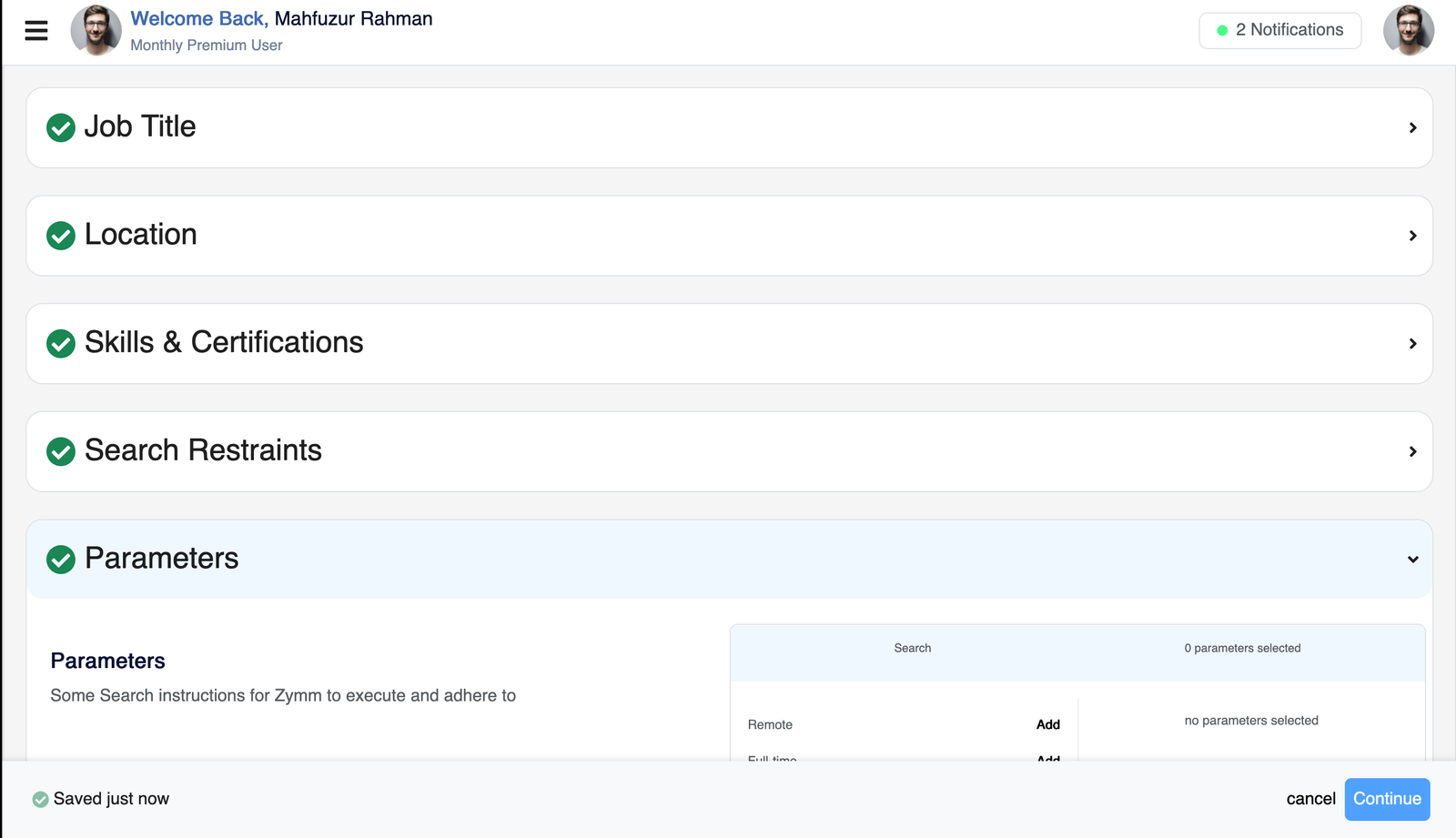
Task: Click the Continue button
Action: tap(1387, 798)
